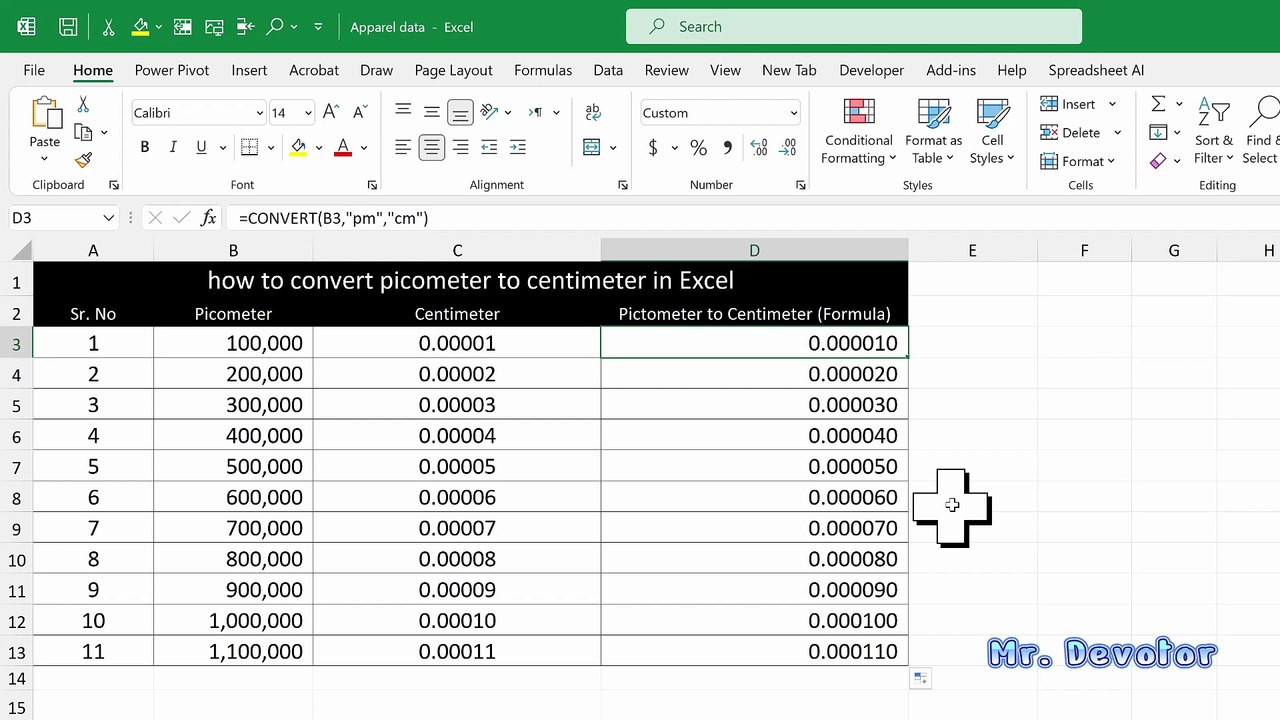Viewport: 1280px width, 720px height.
Task: Apply Comma Style number format
Action: [727, 148]
